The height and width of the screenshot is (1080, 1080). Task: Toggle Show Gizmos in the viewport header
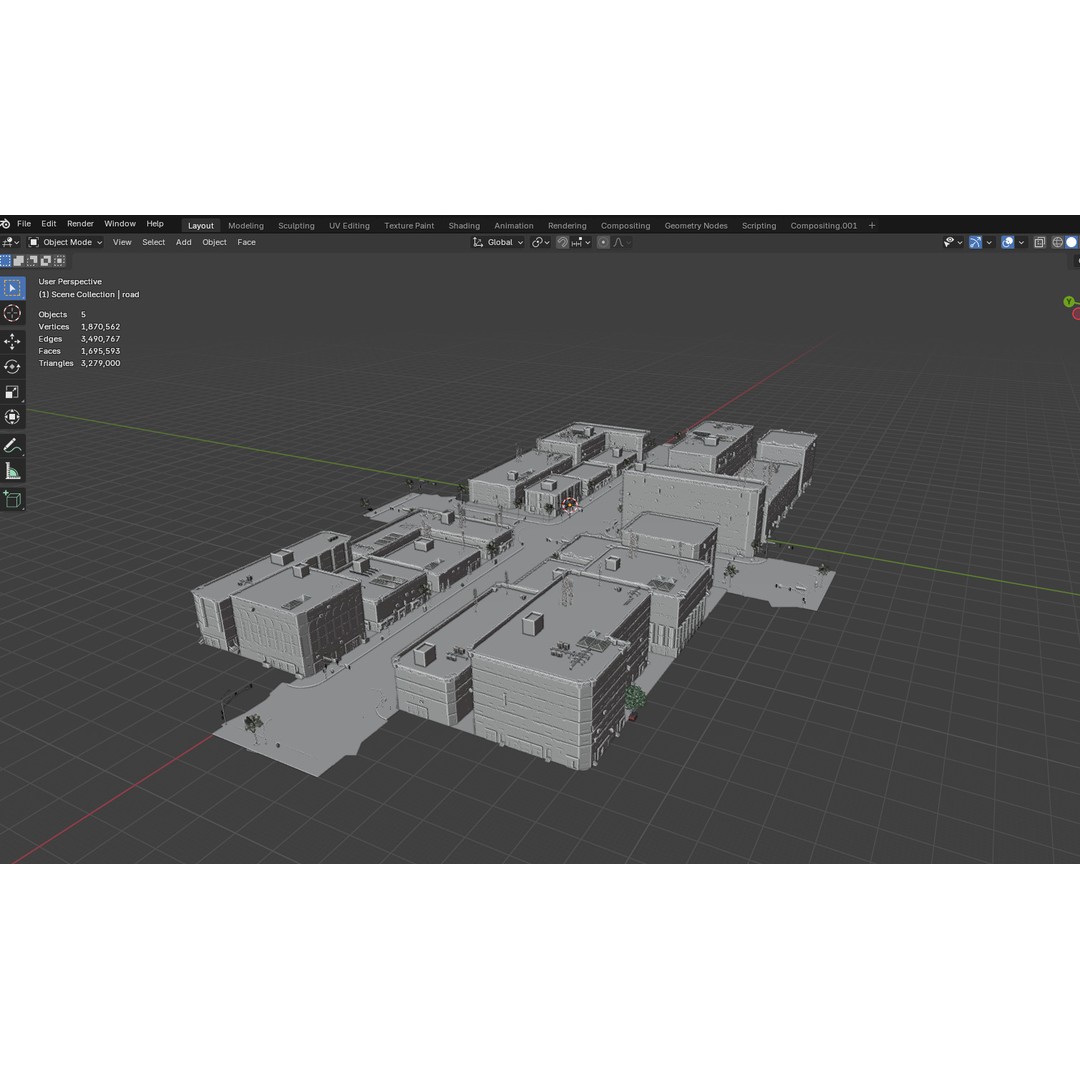pyautogui.click(x=976, y=242)
